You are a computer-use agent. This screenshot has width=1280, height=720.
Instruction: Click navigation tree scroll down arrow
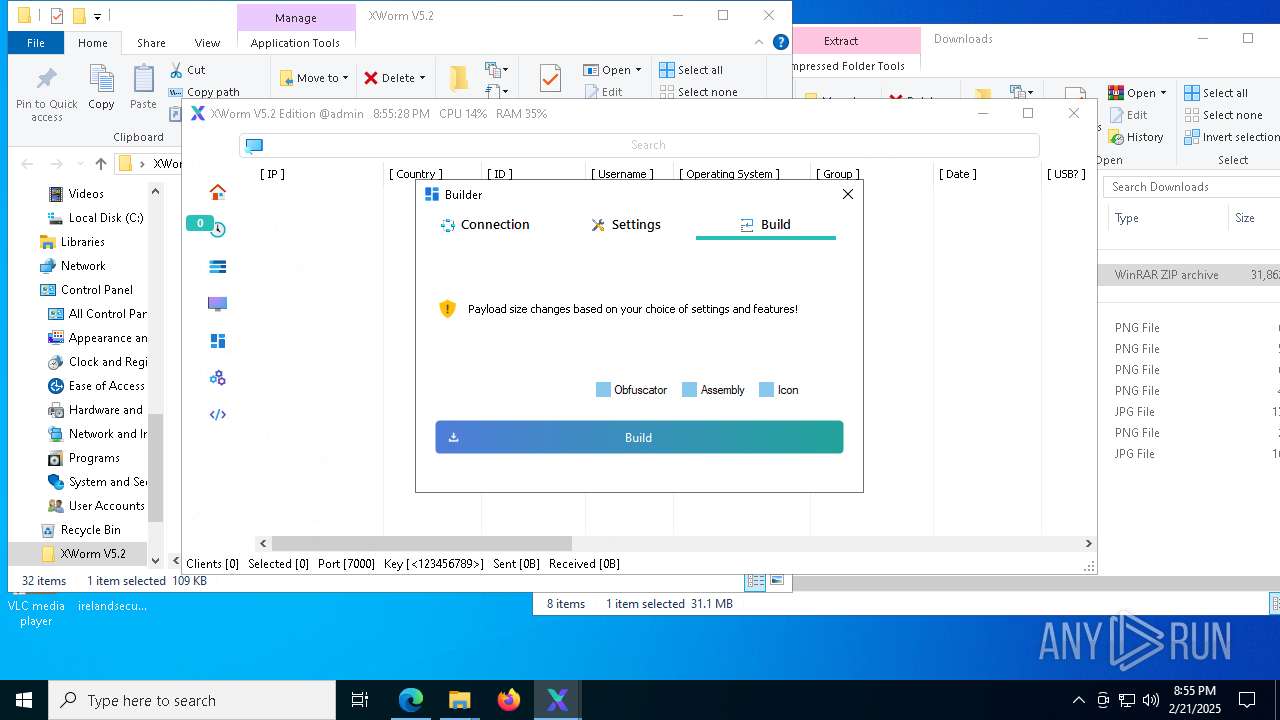[155, 561]
